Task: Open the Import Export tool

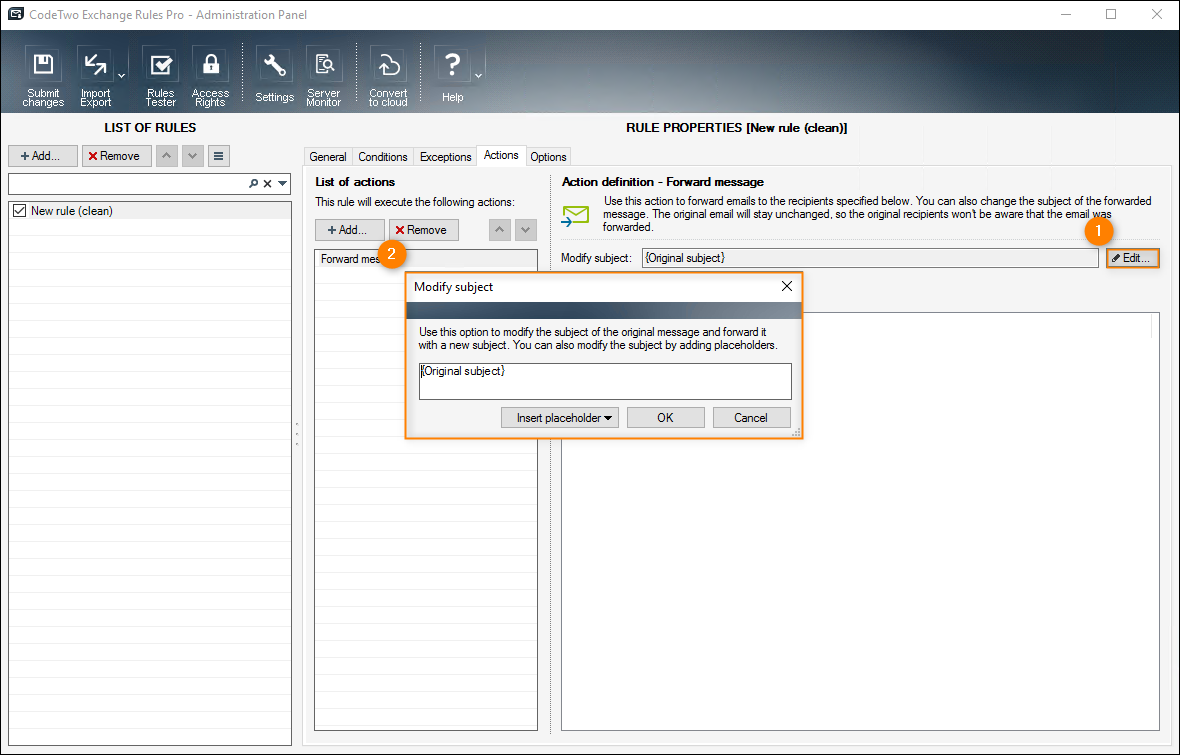Action: tap(96, 77)
